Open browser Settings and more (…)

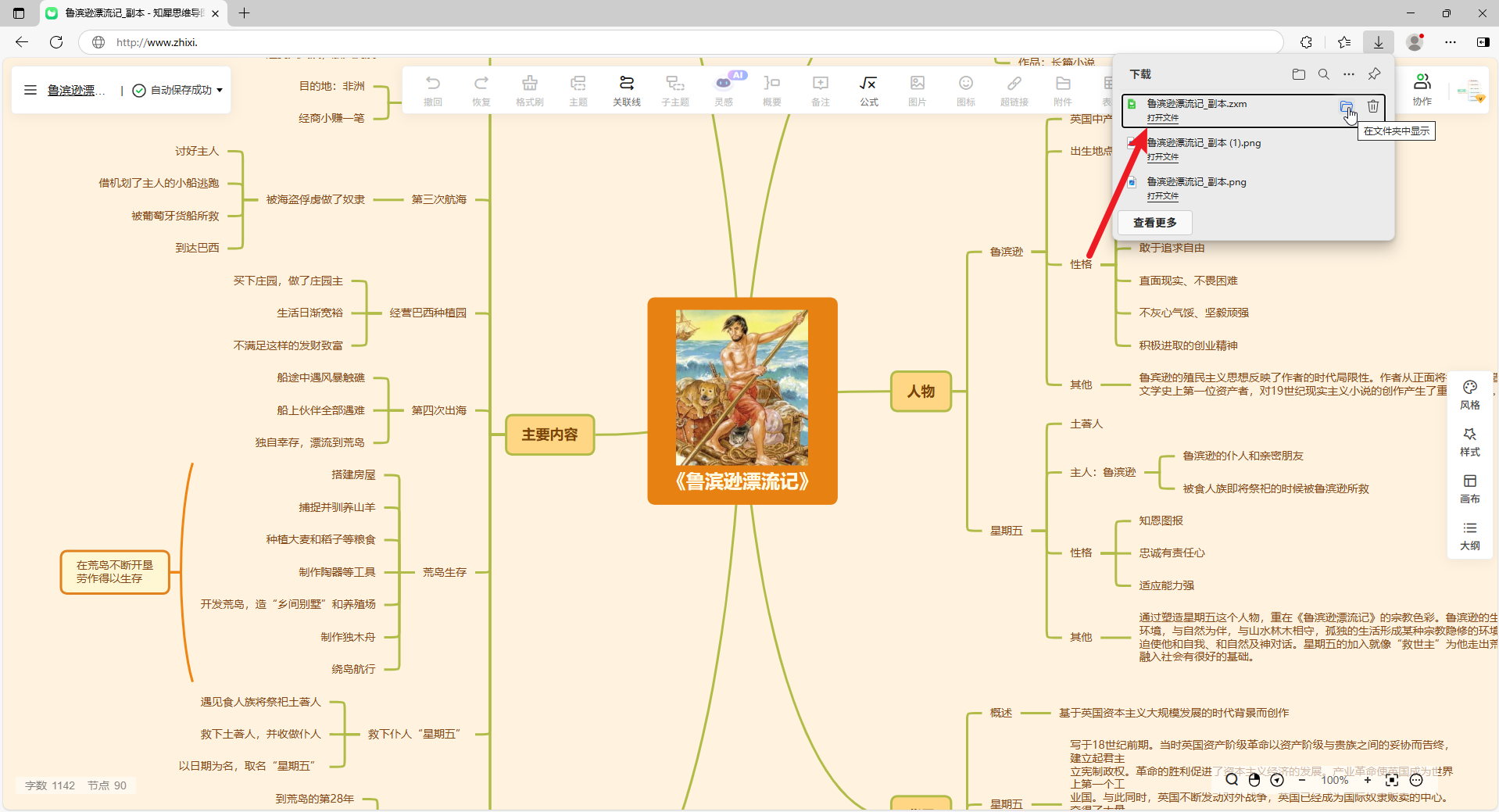[1451, 42]
